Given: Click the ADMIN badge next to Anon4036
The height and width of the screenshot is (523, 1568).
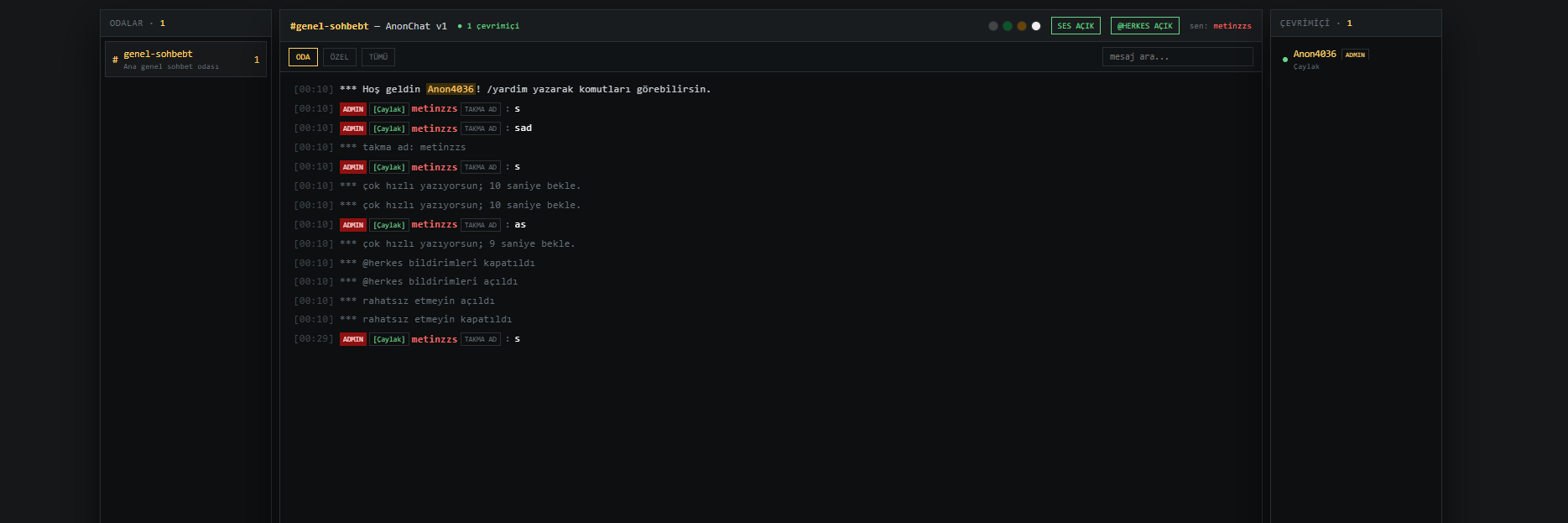Looking at the screenshot, I should 1355,55.
